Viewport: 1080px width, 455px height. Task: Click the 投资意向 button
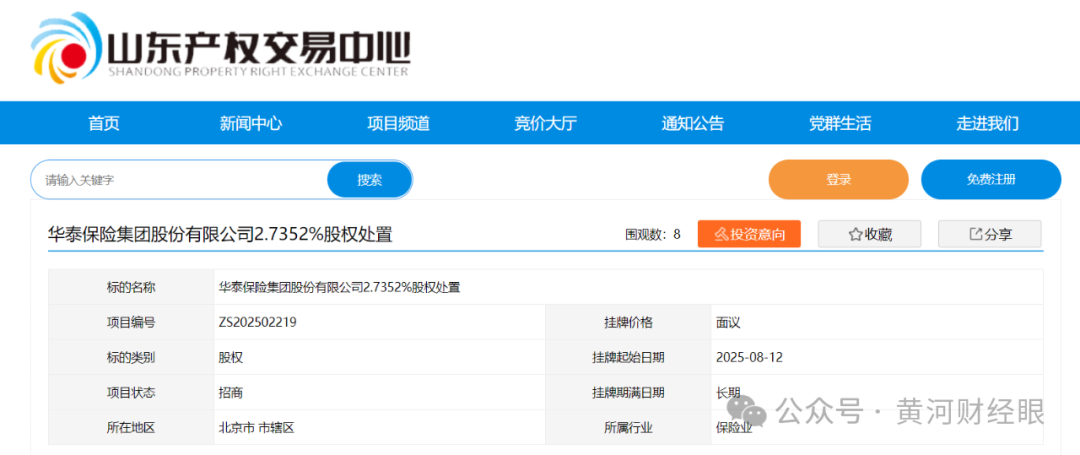coord(749,234)
